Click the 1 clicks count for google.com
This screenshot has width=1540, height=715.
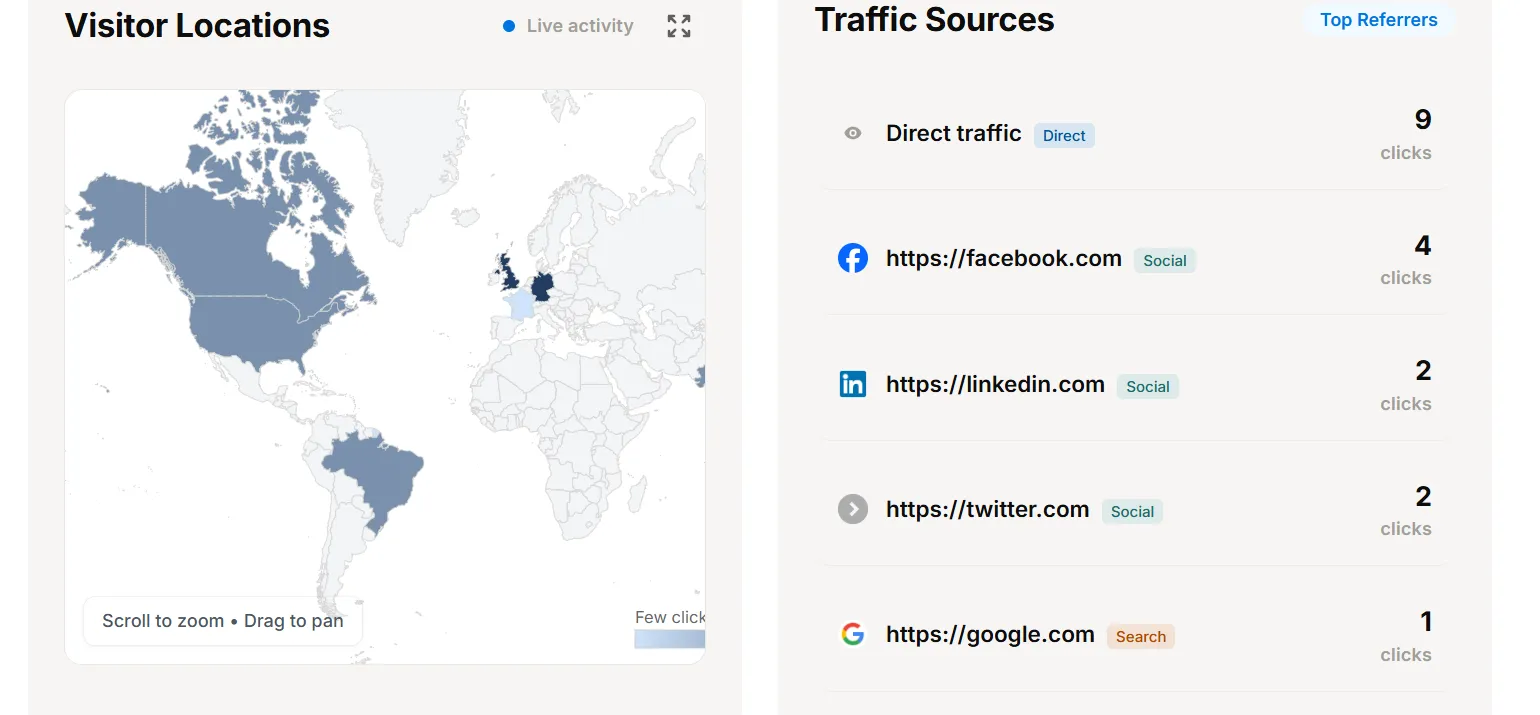point(1406,636)
